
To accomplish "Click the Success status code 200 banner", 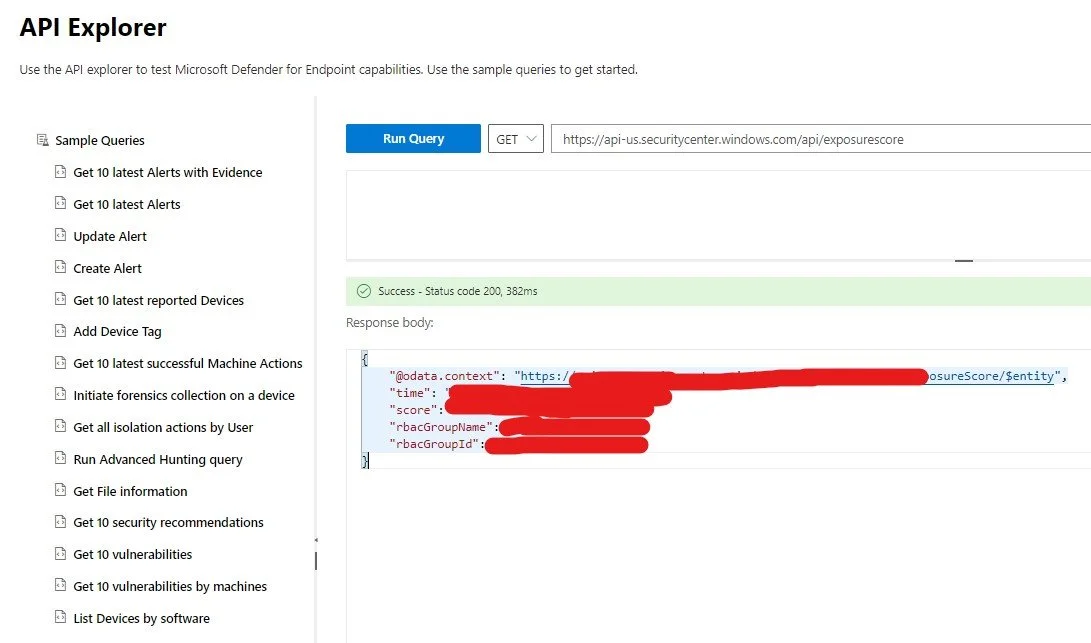I will click(718, 291).
